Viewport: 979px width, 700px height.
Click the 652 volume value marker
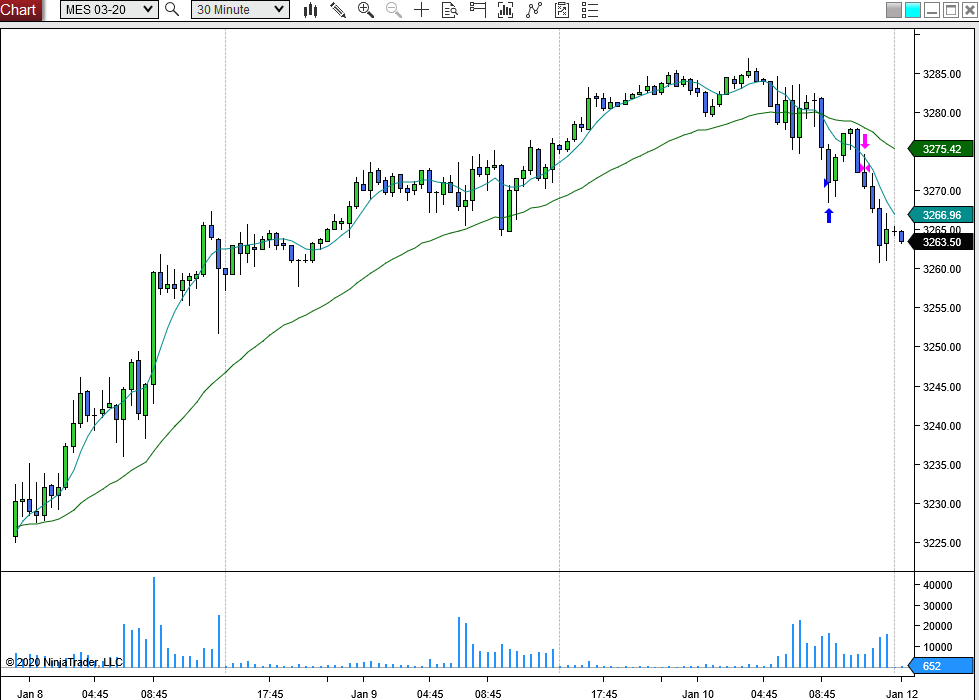[x=942, y=666]
